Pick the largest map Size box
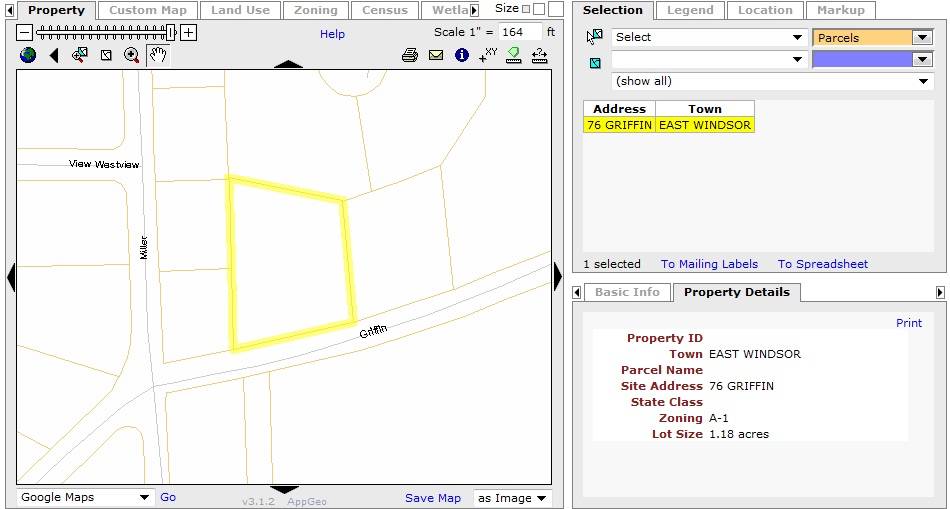Screen dimensions: 950x509 pyautogui.click(x=556, y=8)
